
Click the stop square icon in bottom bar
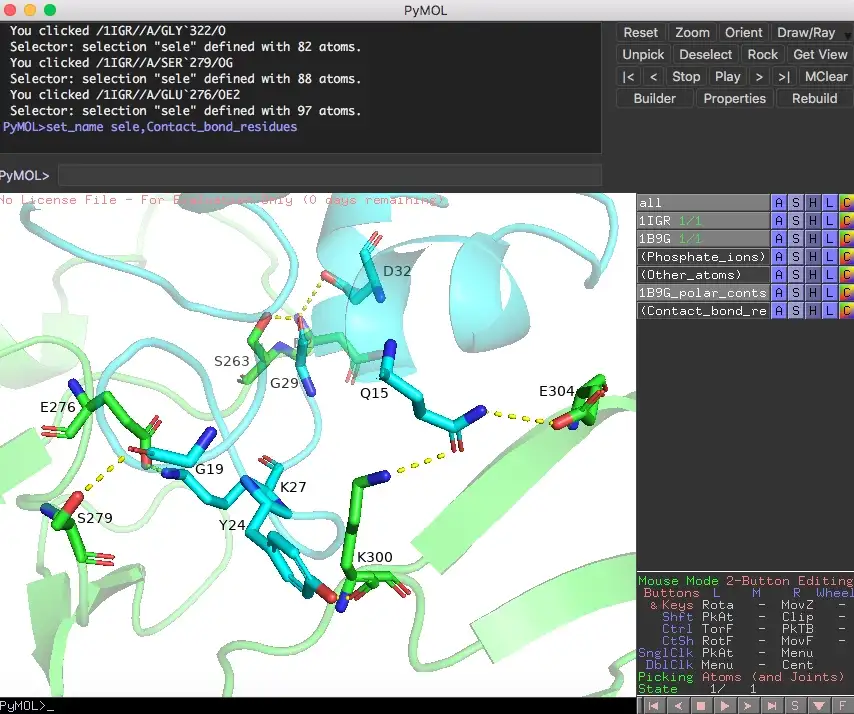click(x=701, y=706)
